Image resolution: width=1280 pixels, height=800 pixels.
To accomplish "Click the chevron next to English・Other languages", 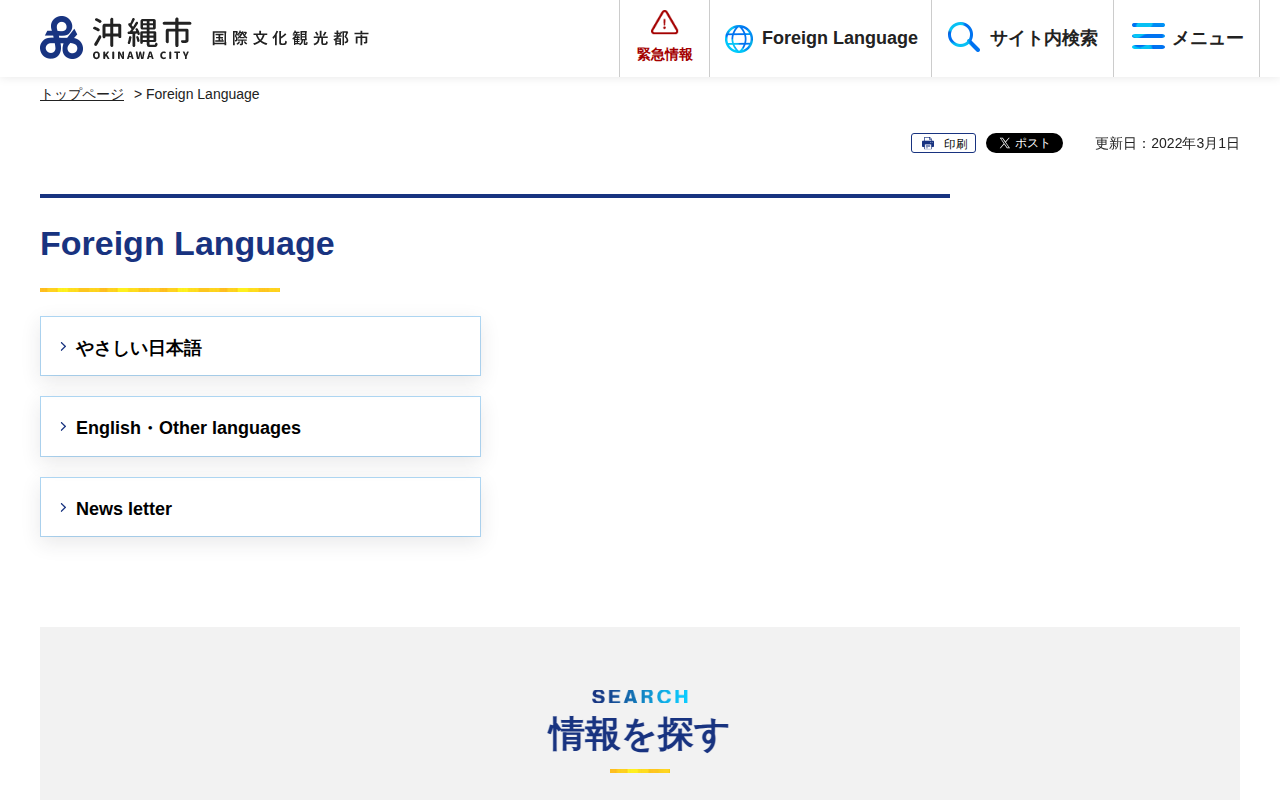I will 63,427.
